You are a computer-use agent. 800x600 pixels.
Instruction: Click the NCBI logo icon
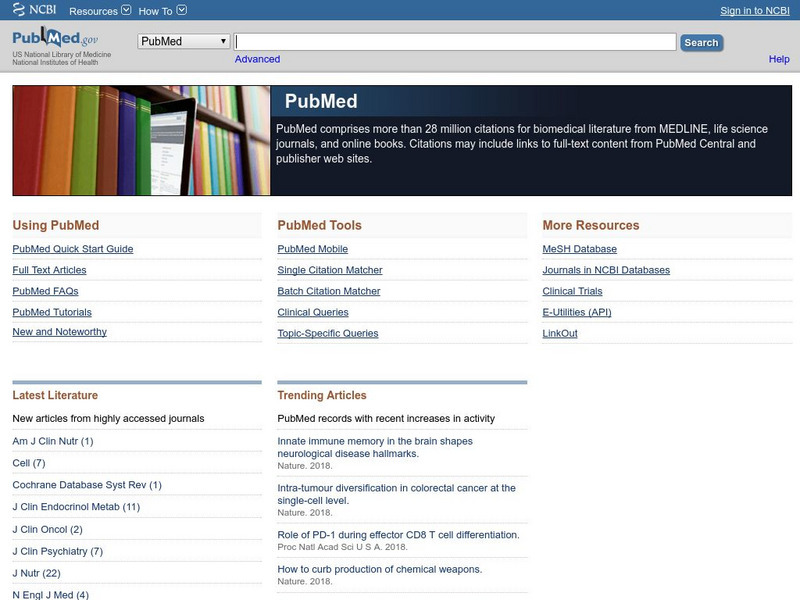point(34,9)
